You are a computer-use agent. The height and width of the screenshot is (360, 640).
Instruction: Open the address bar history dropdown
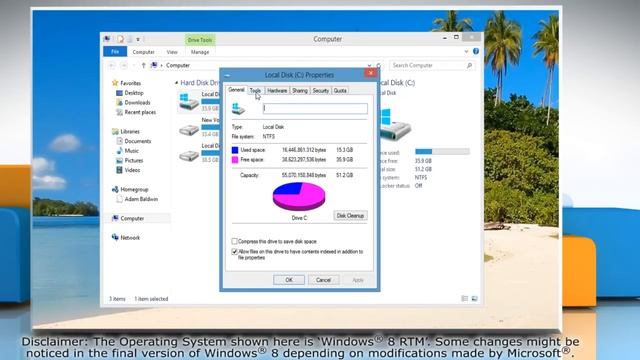tap(369, 65)
